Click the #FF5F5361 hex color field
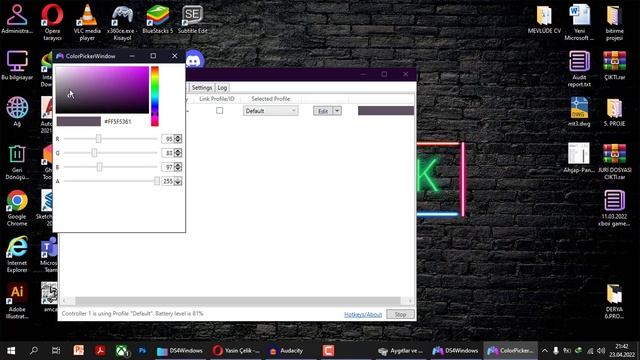The width and height of the screenshot is (640, 360). (118, 122)
